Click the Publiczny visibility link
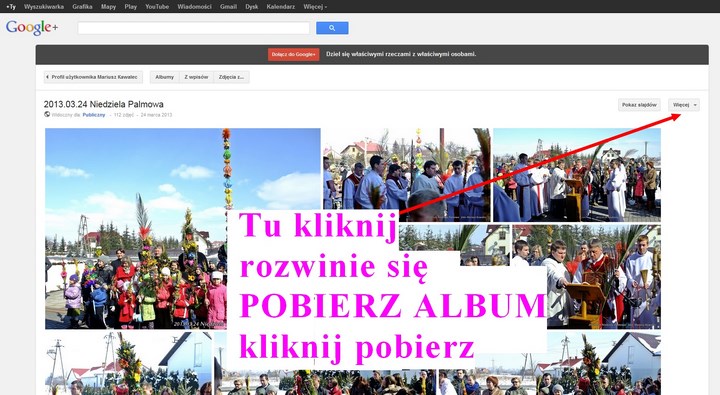Screen dimensions: 720x395 pos(94,115)
